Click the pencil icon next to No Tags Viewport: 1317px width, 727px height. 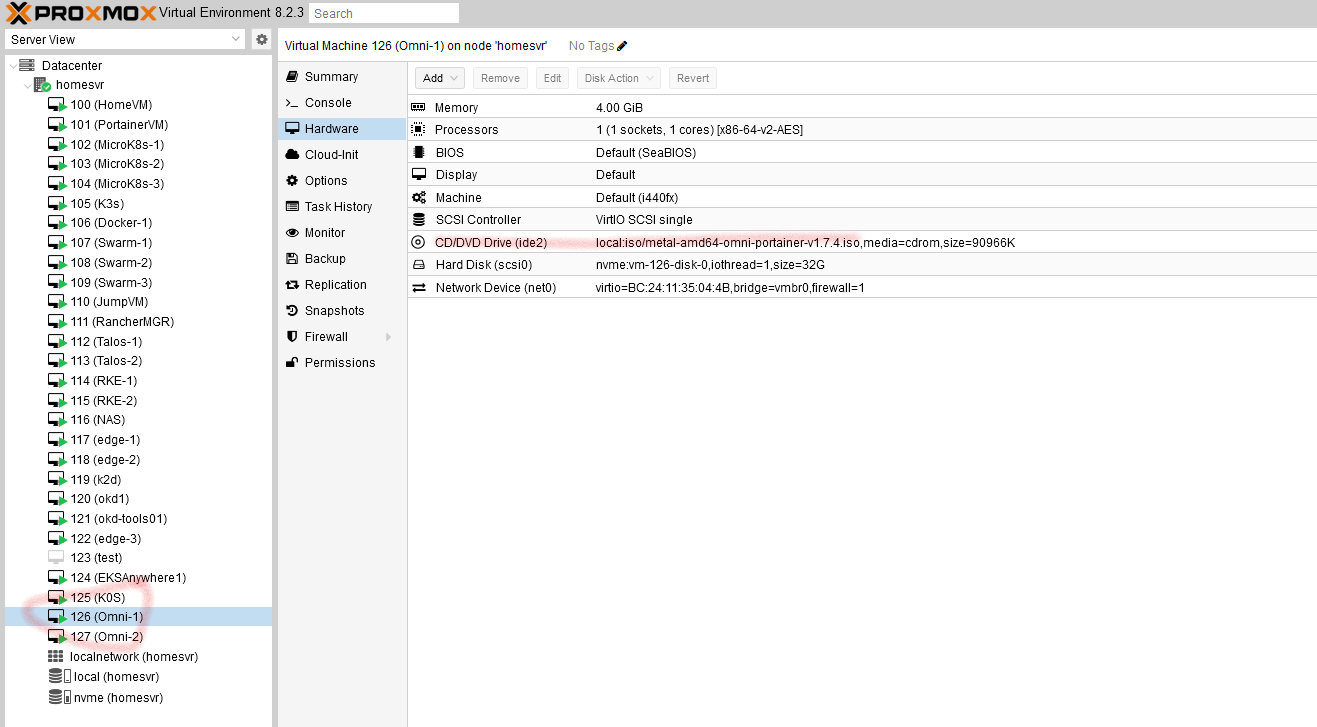622,46
